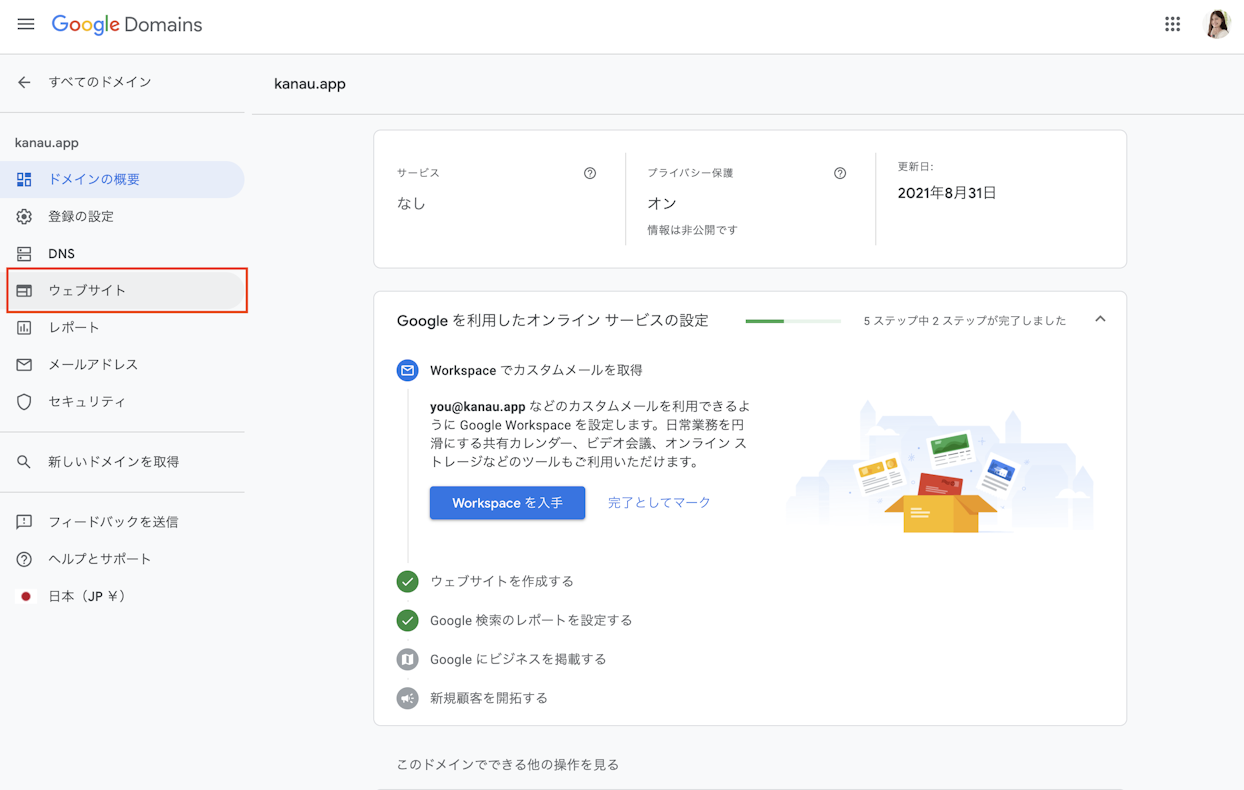
Task: Click the DNS server icon in sidebar
Action: [24, 254]
